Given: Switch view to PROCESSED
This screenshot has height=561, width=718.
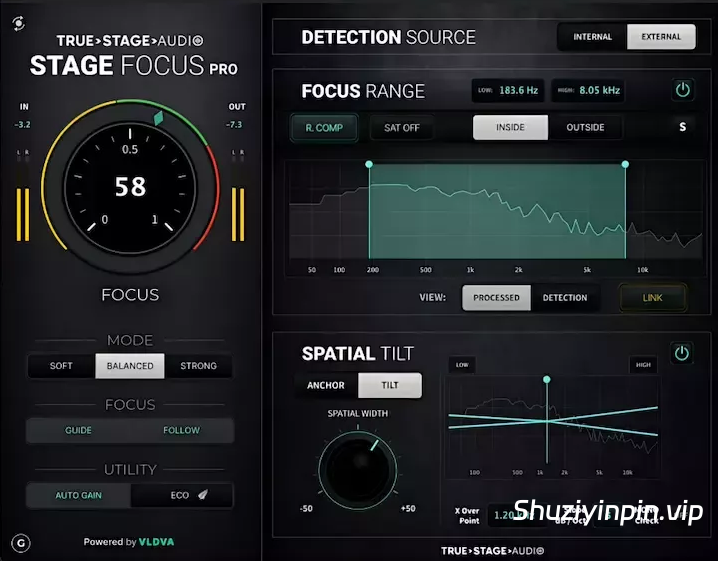Looking at the screenshot, I should tap(496, 298).
